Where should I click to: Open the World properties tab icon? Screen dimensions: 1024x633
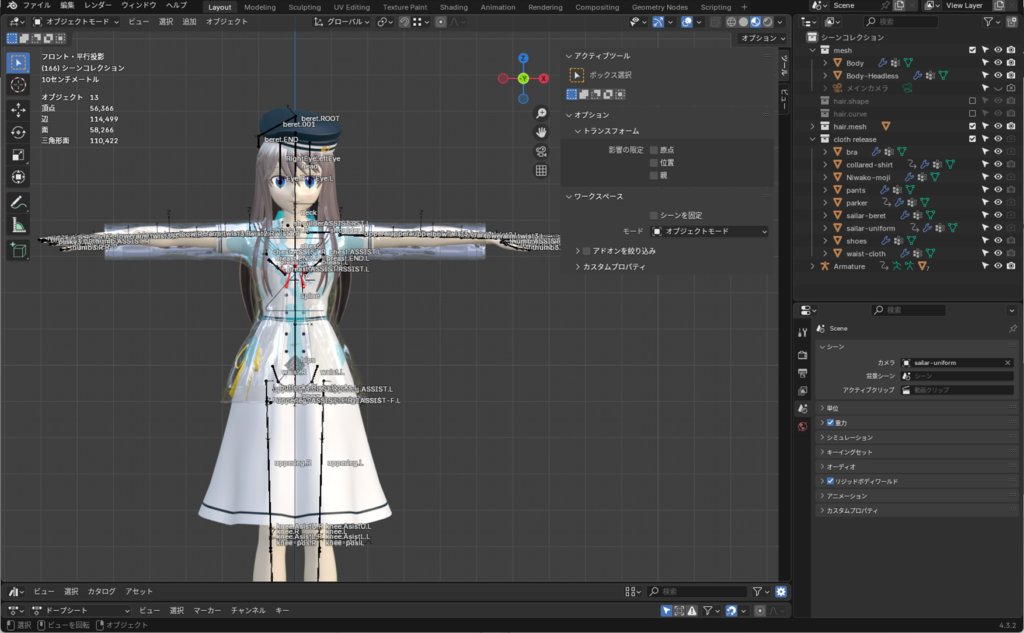(802, 427)
